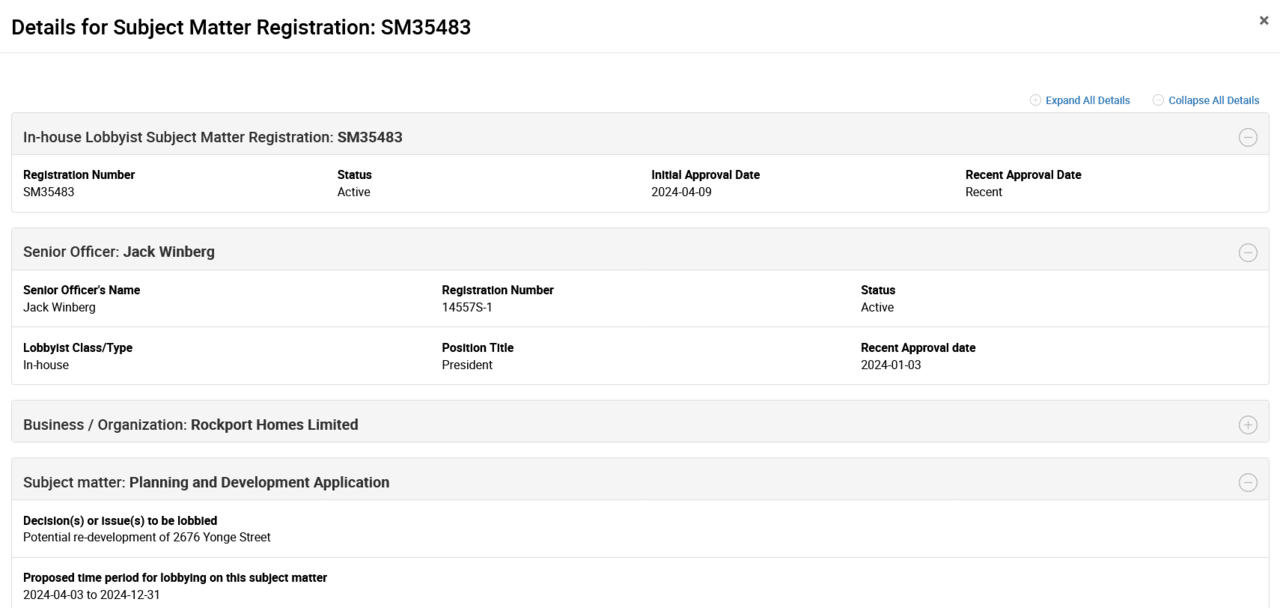The image size is (1280, 608).
Task: Click the proposed lobbying period date range
Action: click(x=91, y=595)
